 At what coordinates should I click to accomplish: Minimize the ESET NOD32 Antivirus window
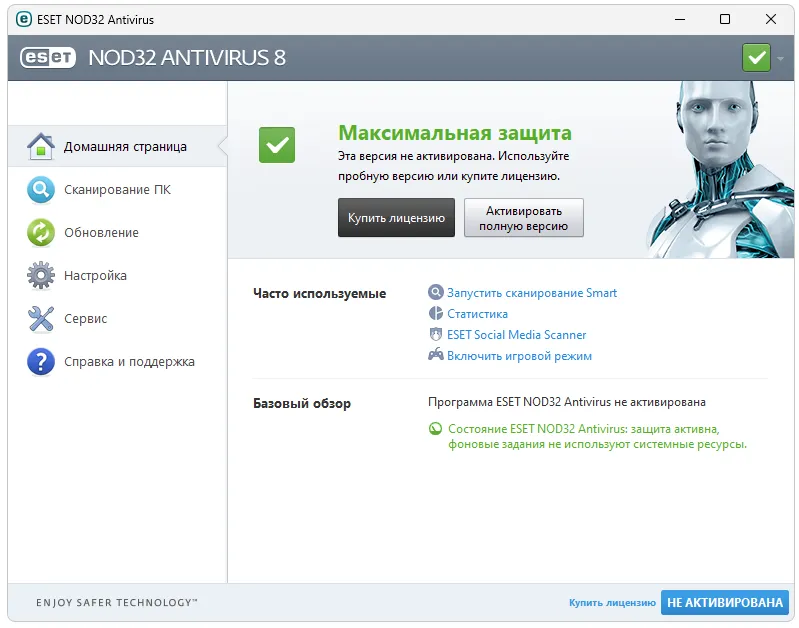pos(680,19)
